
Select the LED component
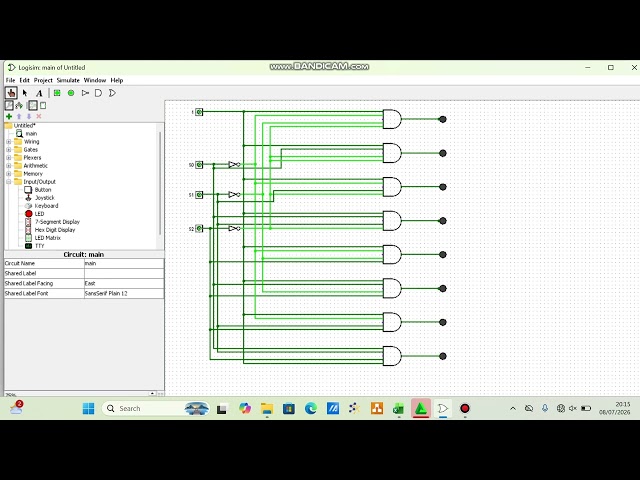35,214
